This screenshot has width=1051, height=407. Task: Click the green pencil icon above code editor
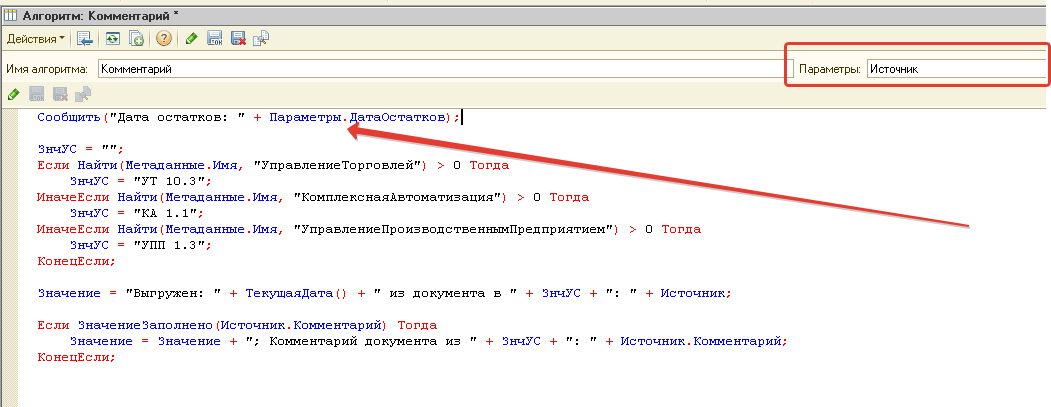click(x=13, y=95)
